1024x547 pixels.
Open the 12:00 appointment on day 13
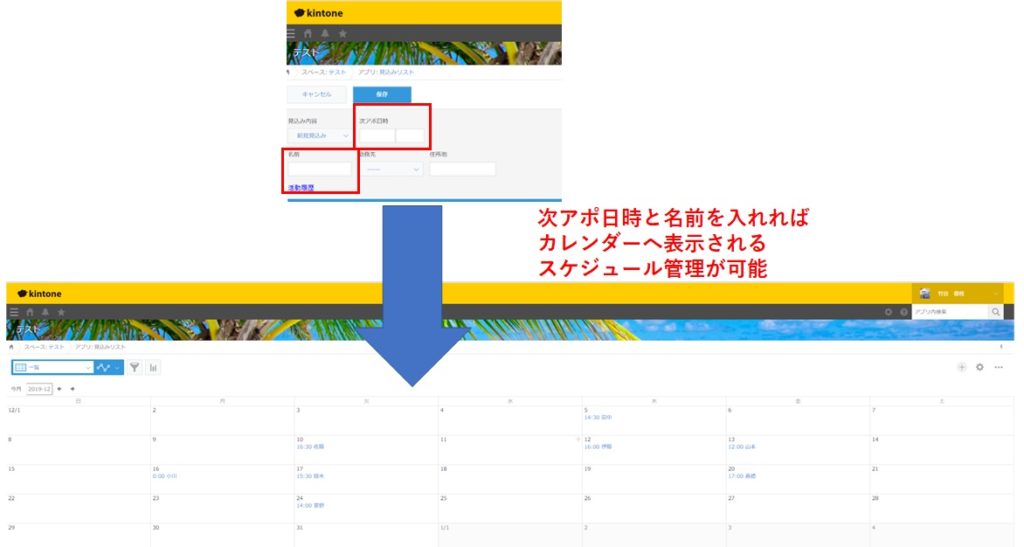(742, 446)
